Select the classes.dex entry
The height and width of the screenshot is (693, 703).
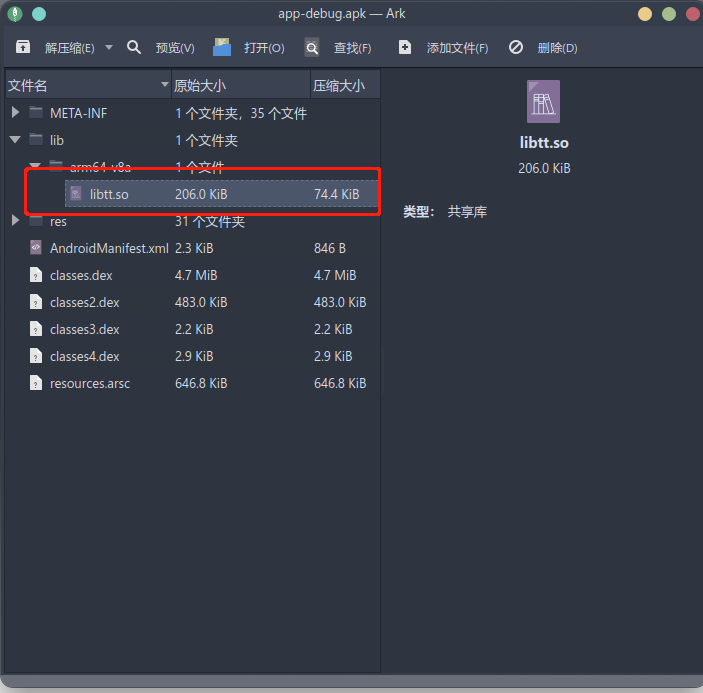[81, 275]
